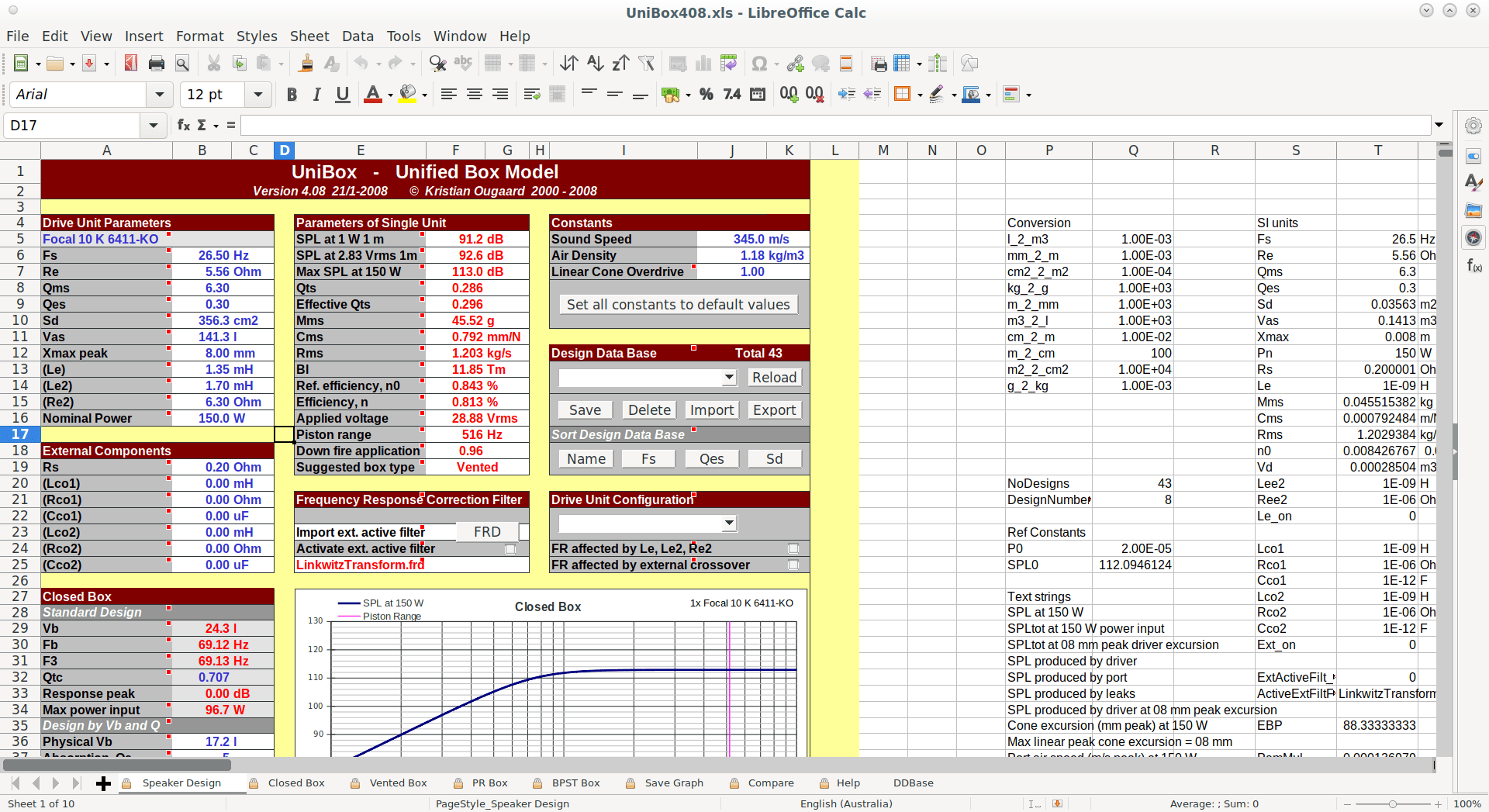Click Center Horizontally icon
The image size is (1489, 812).
pos(475,95)
